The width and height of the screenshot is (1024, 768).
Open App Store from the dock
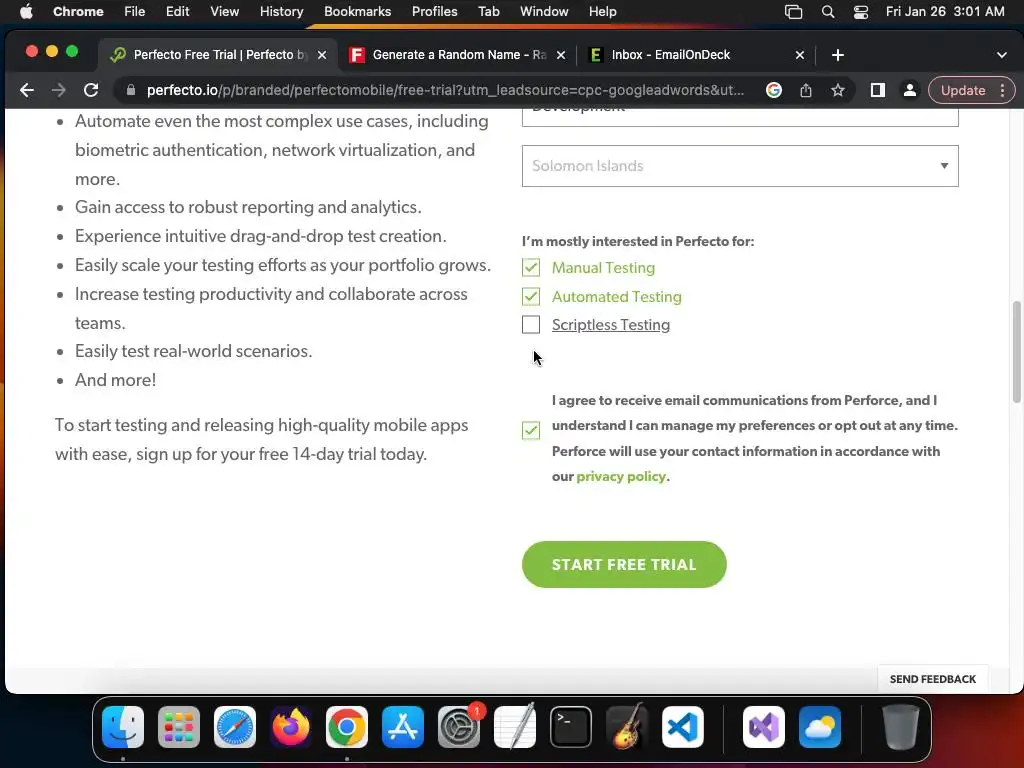pyautogui.click(x=403, y=727)
